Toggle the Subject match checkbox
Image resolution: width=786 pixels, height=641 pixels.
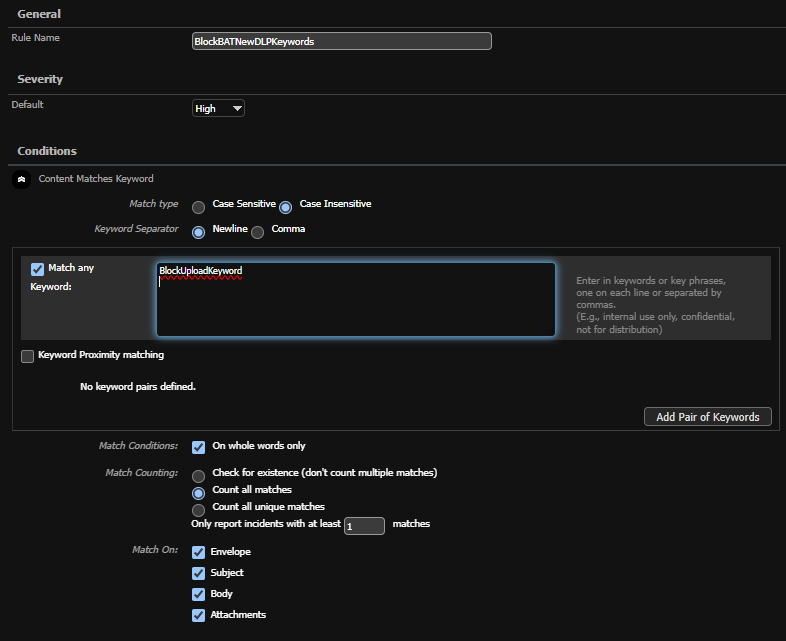[199, 574]
